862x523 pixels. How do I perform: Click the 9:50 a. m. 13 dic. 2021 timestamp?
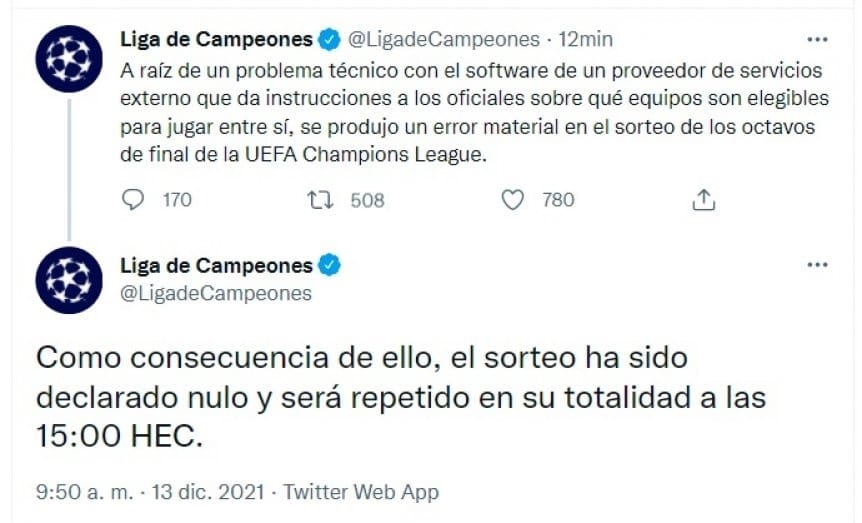(151, 492)
